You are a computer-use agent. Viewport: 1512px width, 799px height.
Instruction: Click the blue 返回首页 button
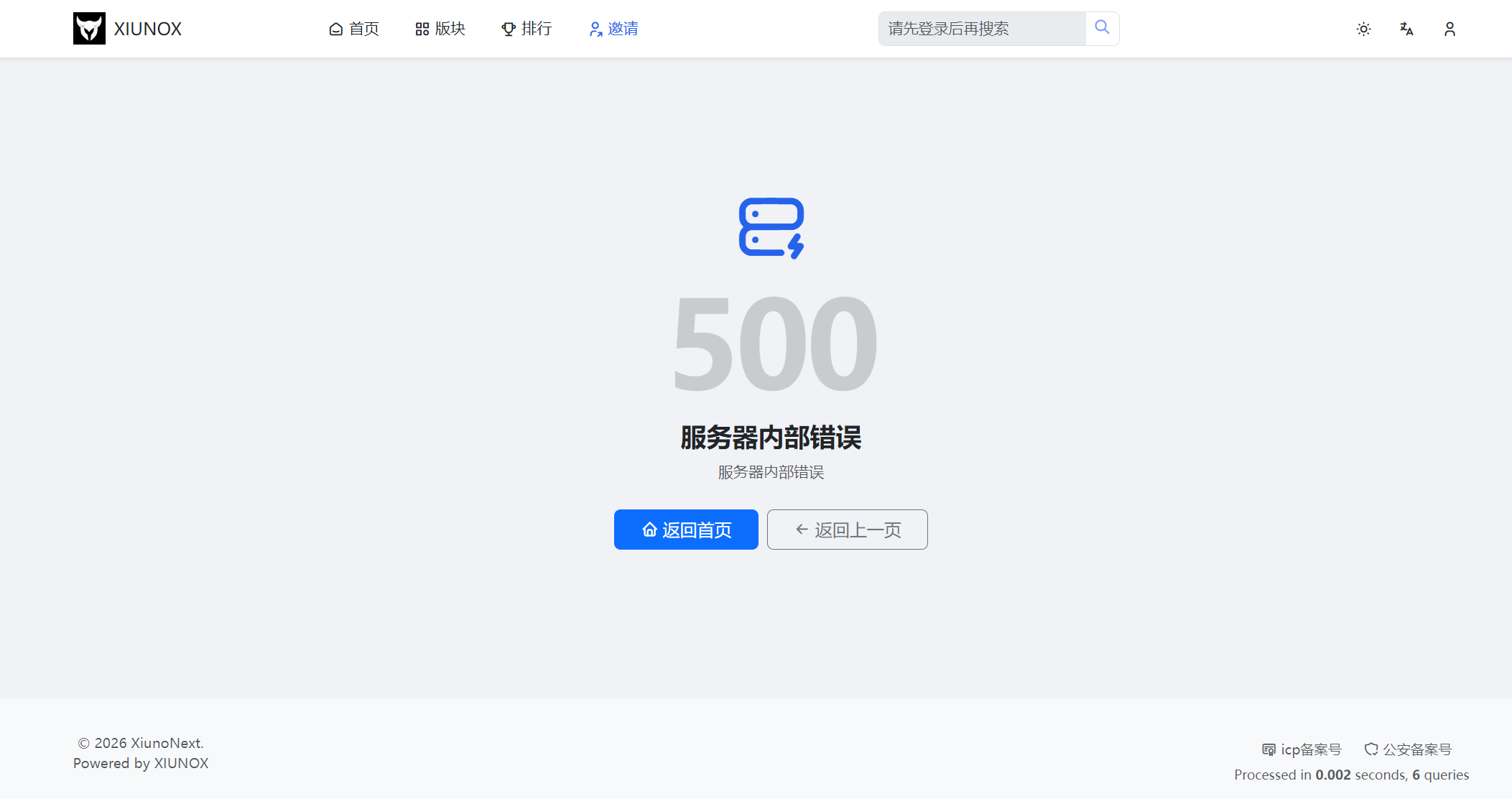686,530
